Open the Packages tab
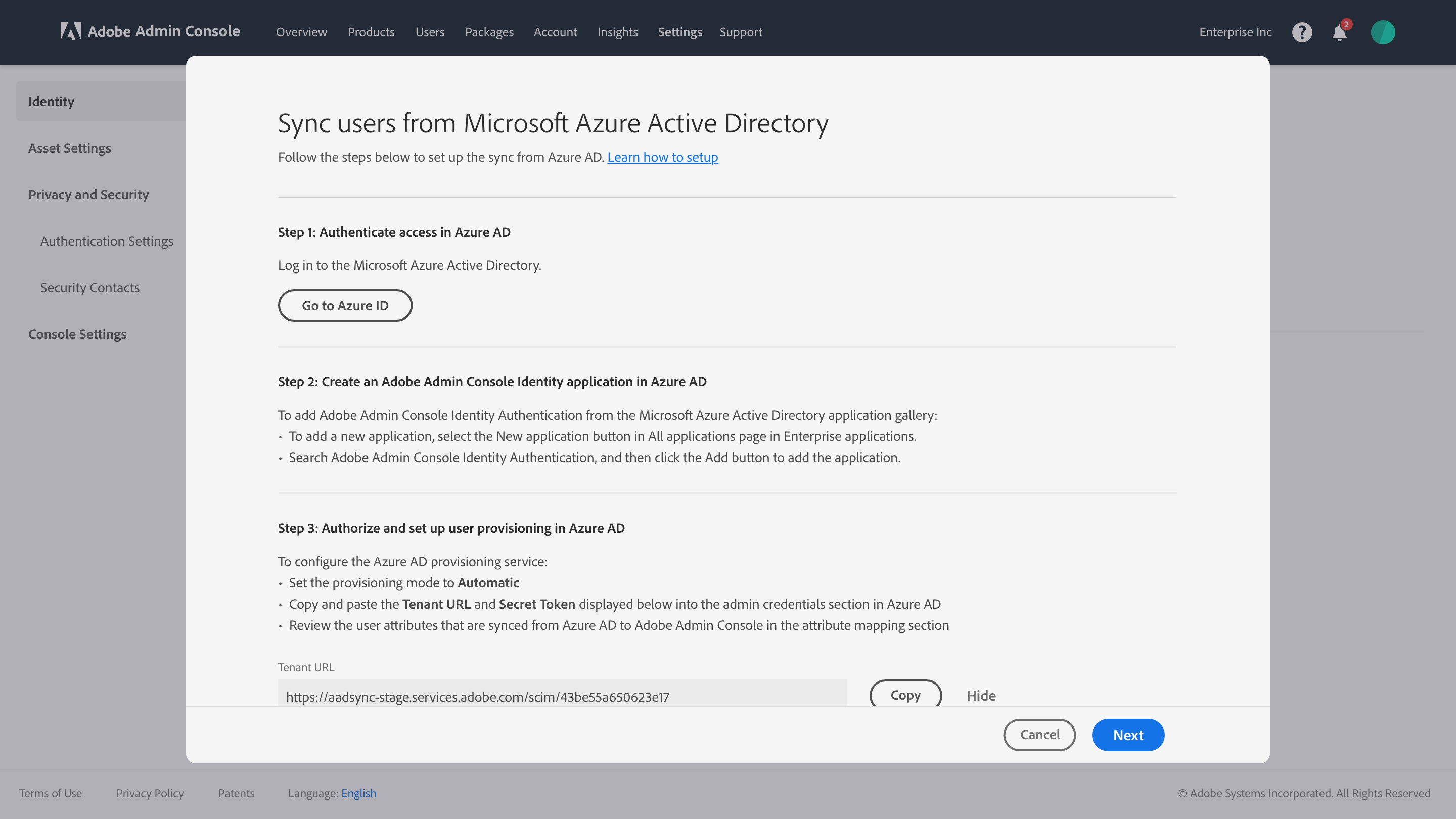The height and width of the screenshot is (819, 1456). pyautogui.click(x=489, y=32)
